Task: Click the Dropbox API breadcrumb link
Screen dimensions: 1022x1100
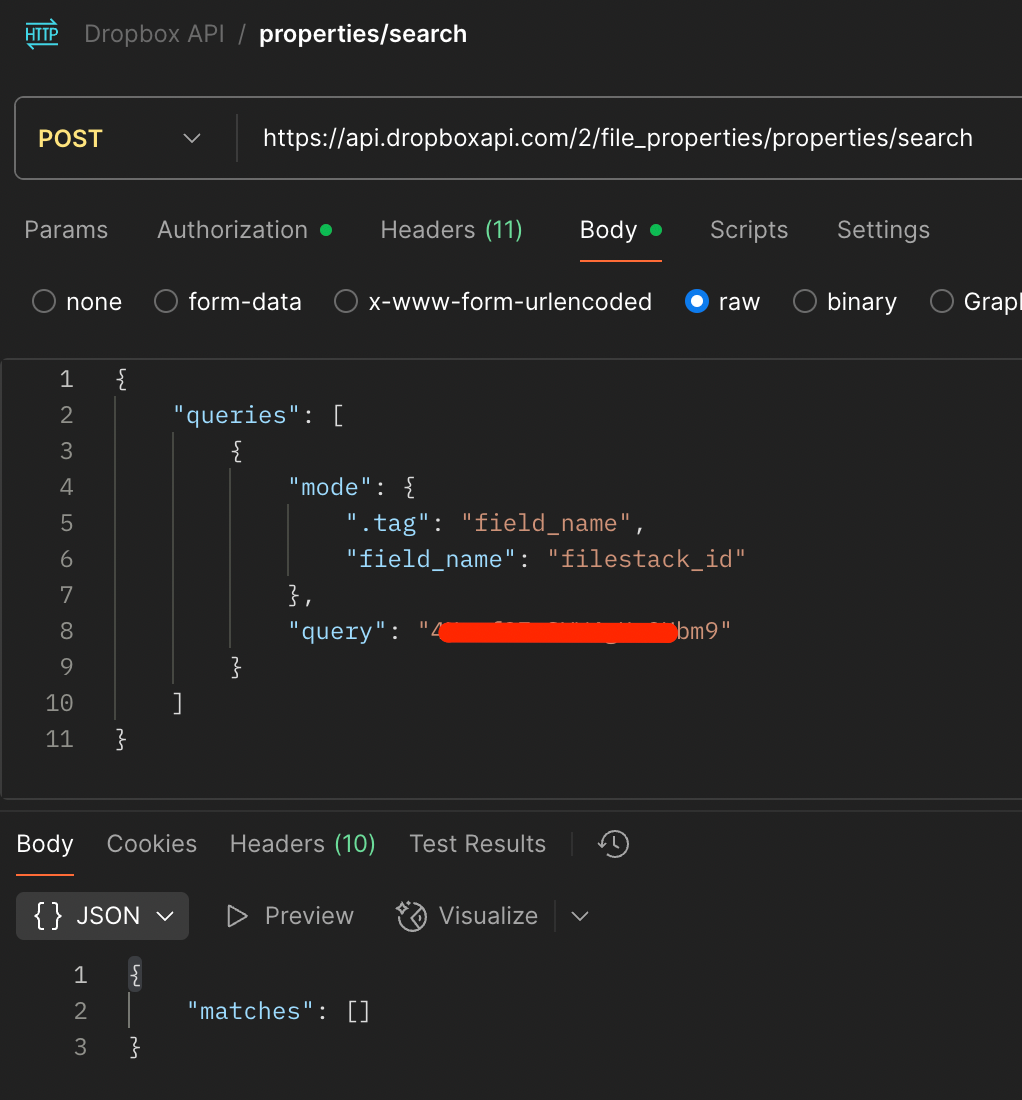Action: (153, 34)
